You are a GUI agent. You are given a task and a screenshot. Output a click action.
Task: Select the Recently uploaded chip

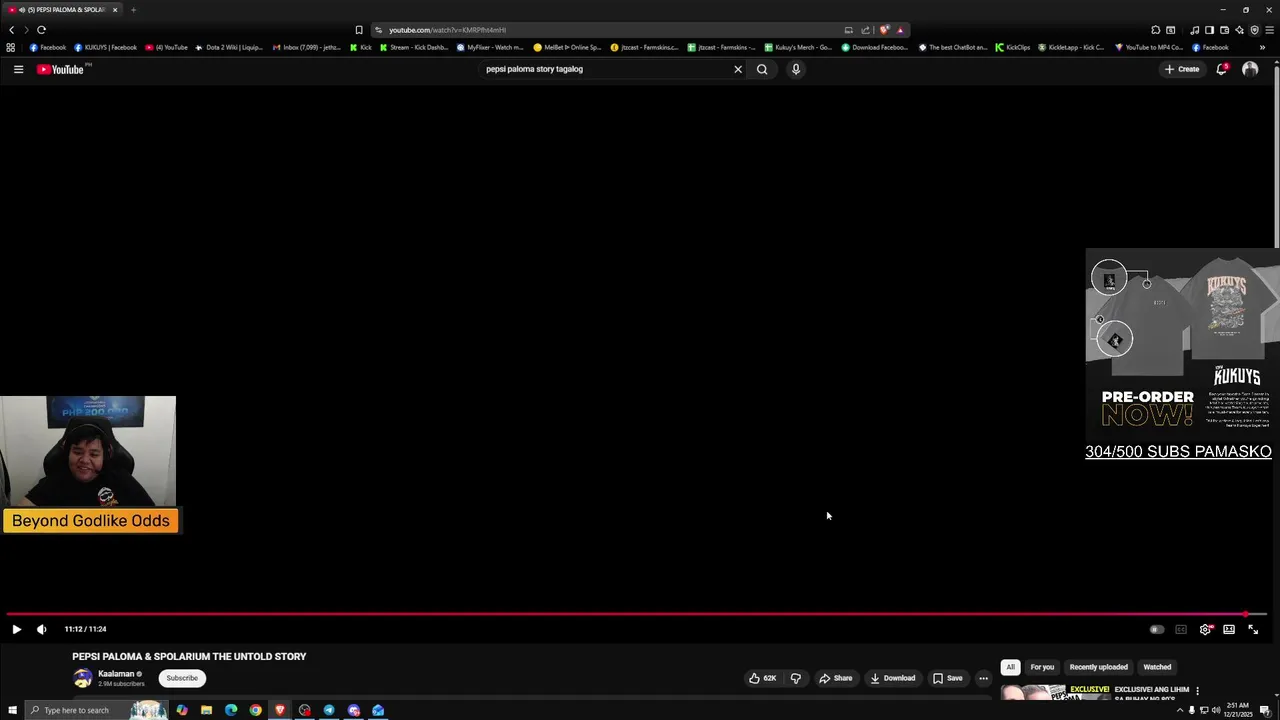coord(1098,667)
